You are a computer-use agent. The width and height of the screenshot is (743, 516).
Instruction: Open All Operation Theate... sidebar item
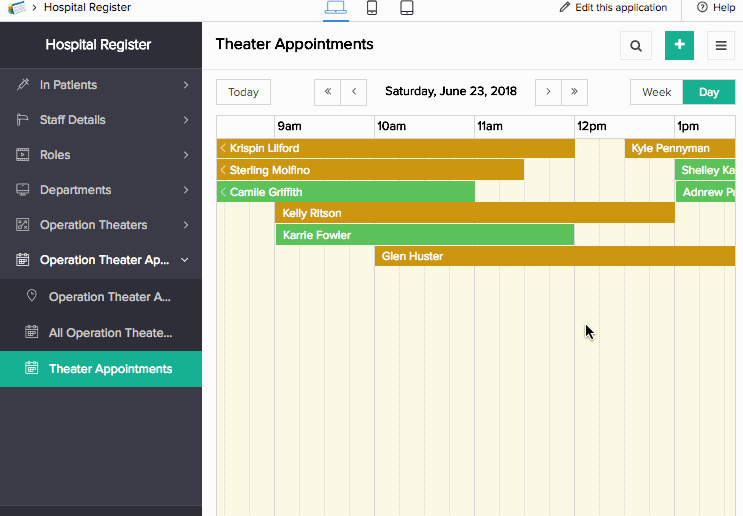click(101, 333)
